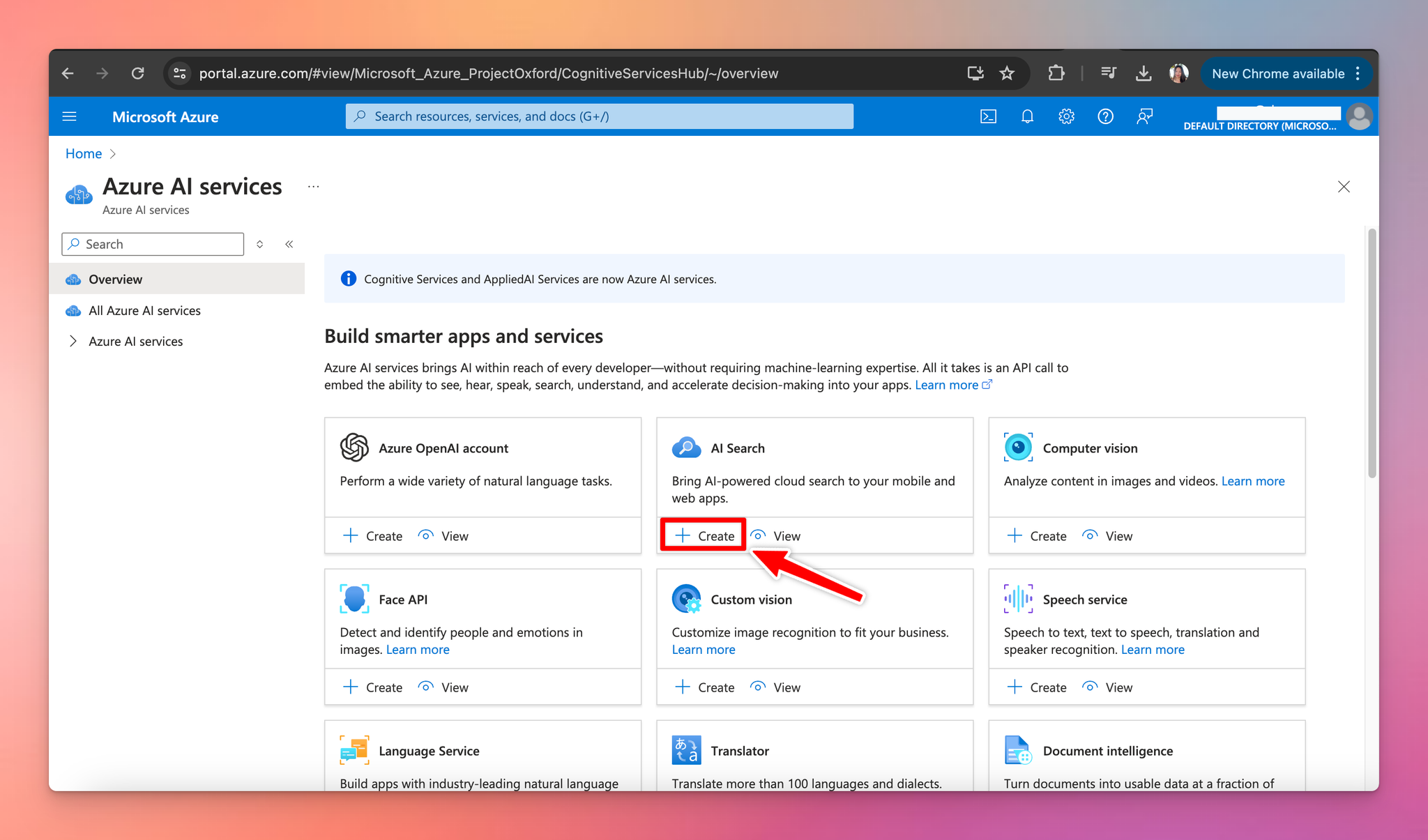This screenshot has height=840, width=1428.
Task: Open Custom vision Learn more link
Action: pos(703,649)
